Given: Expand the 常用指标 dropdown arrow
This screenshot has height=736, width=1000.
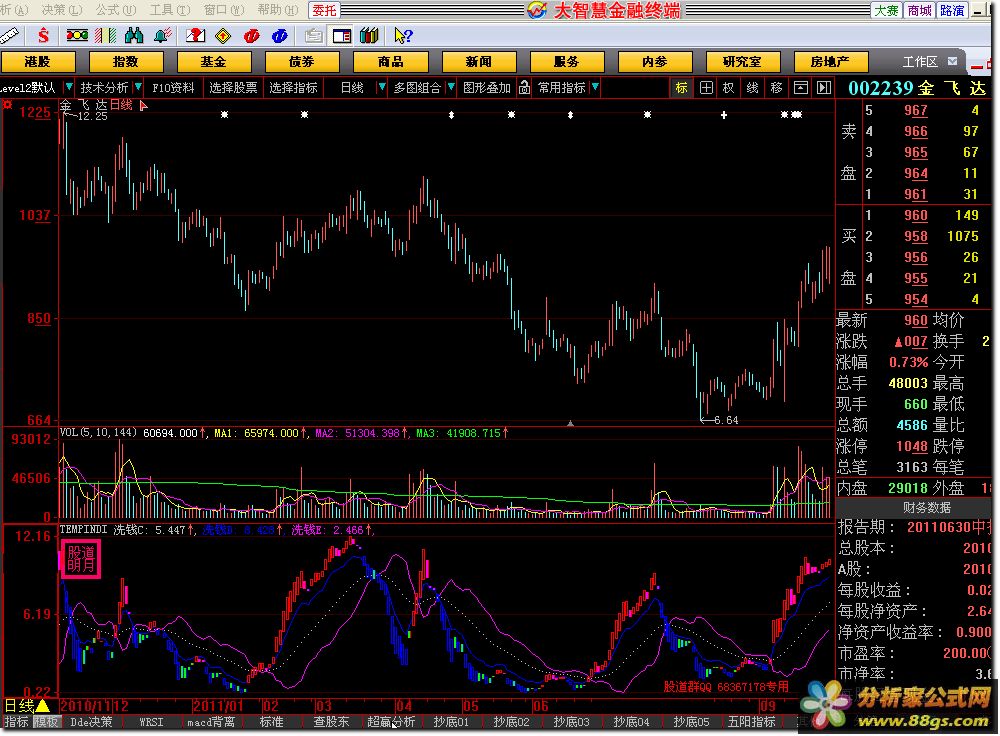Looking at the screenshot, I should click(594, 87).
